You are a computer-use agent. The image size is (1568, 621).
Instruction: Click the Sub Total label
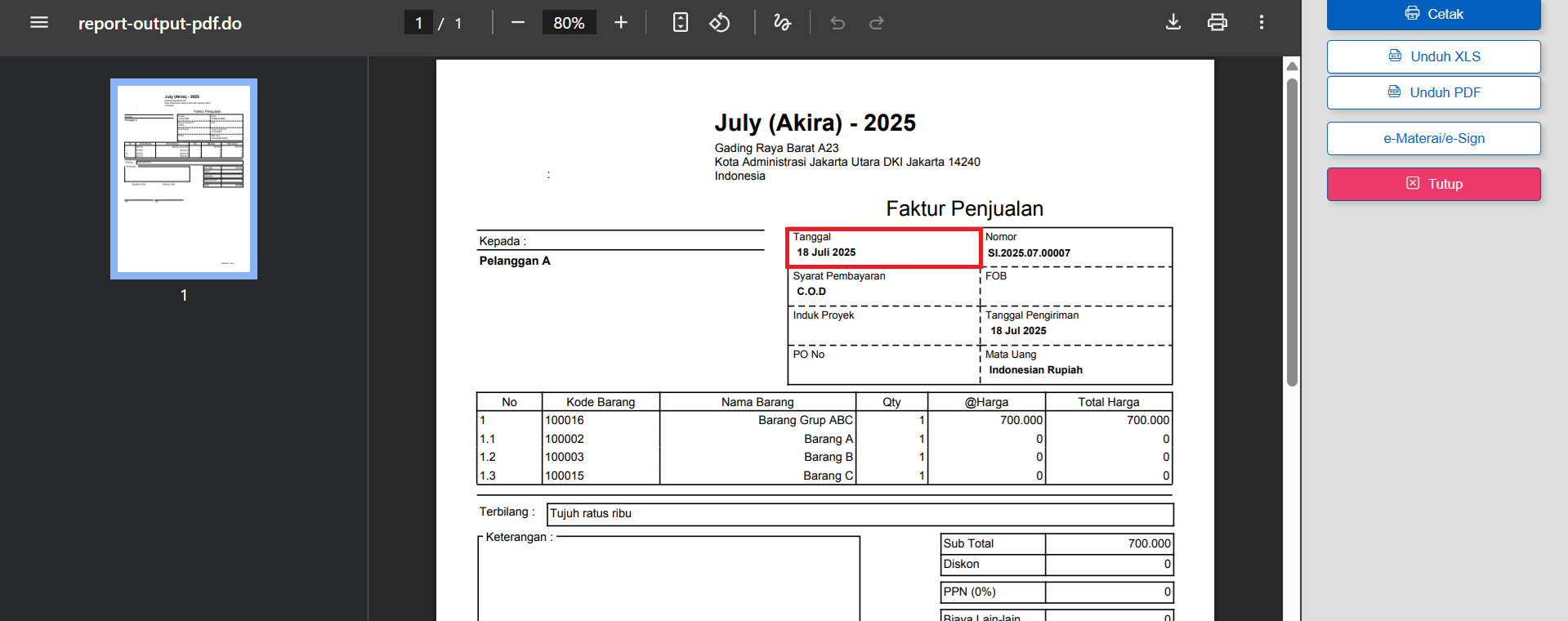(x=968, y=543)
